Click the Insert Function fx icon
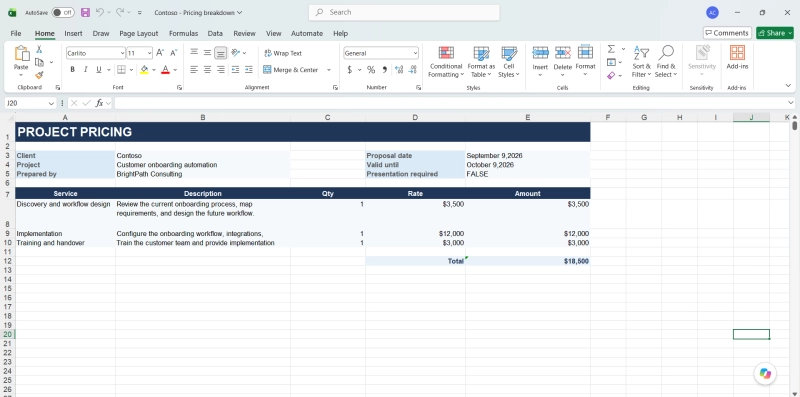This screenshot has height=397, width=800. (x=99, y=103)
